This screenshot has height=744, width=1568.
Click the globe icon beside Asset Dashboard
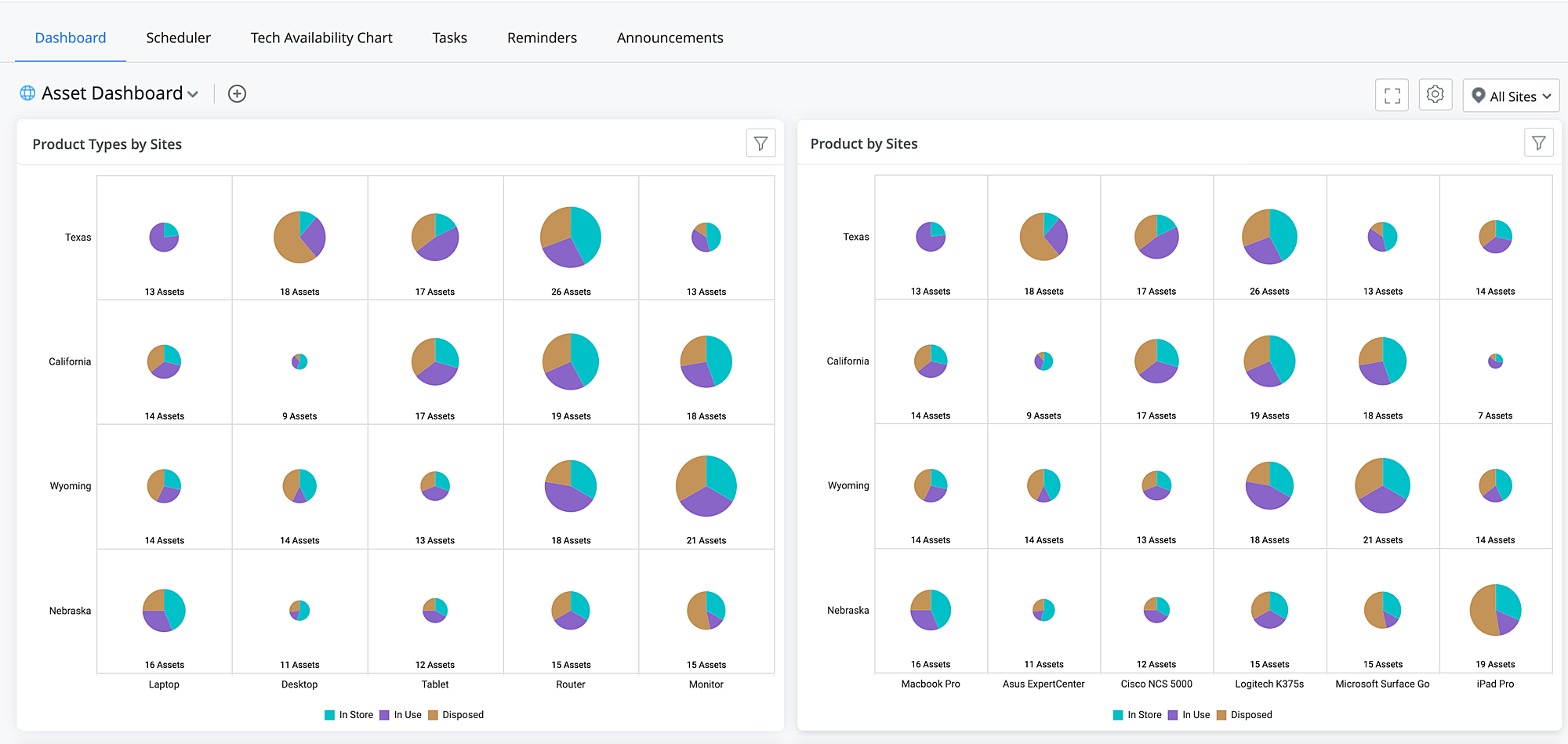(27, 93)
